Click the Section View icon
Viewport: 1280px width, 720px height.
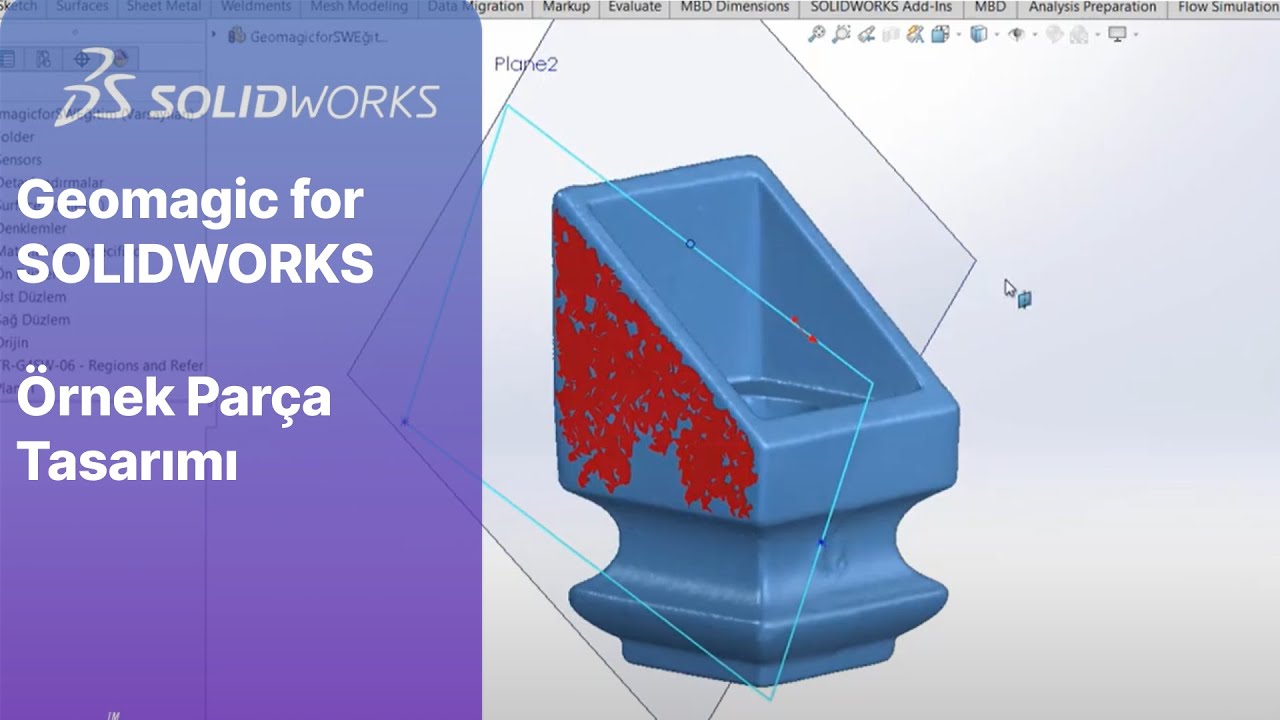click(x=891, y=34)
